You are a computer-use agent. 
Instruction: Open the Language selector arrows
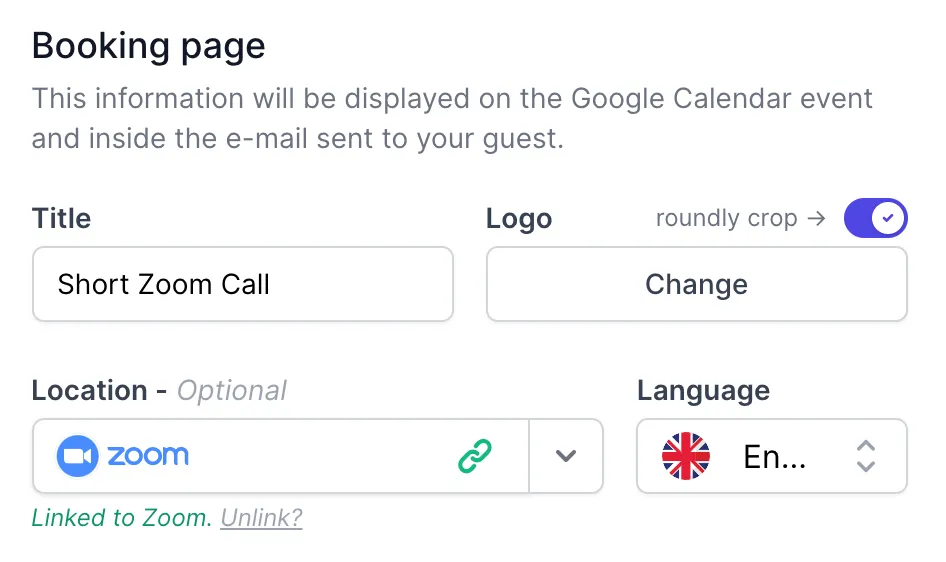click(x=866, y=456)
